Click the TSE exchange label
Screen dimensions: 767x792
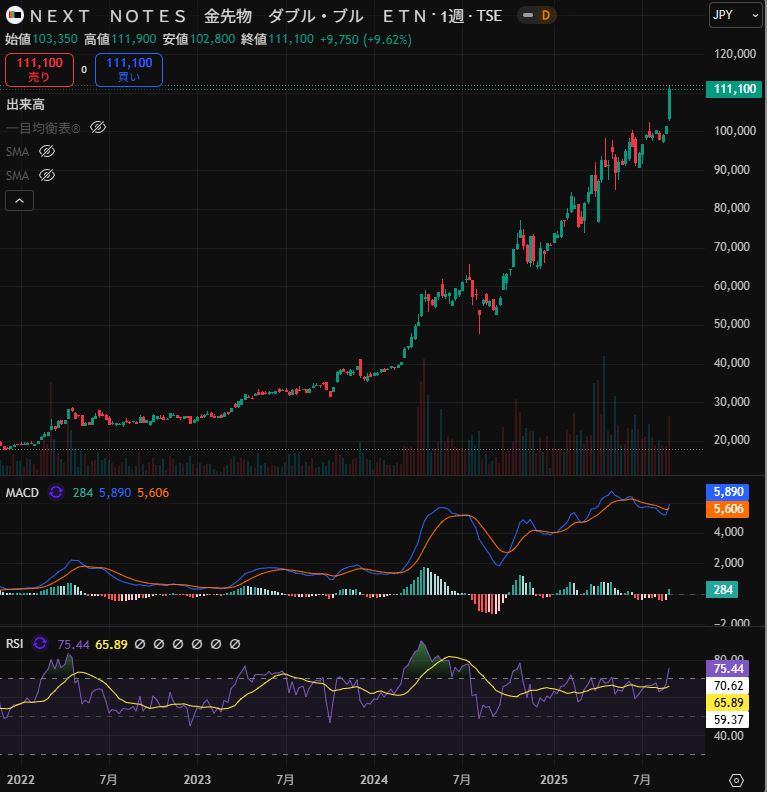click(x=489, y=16)
